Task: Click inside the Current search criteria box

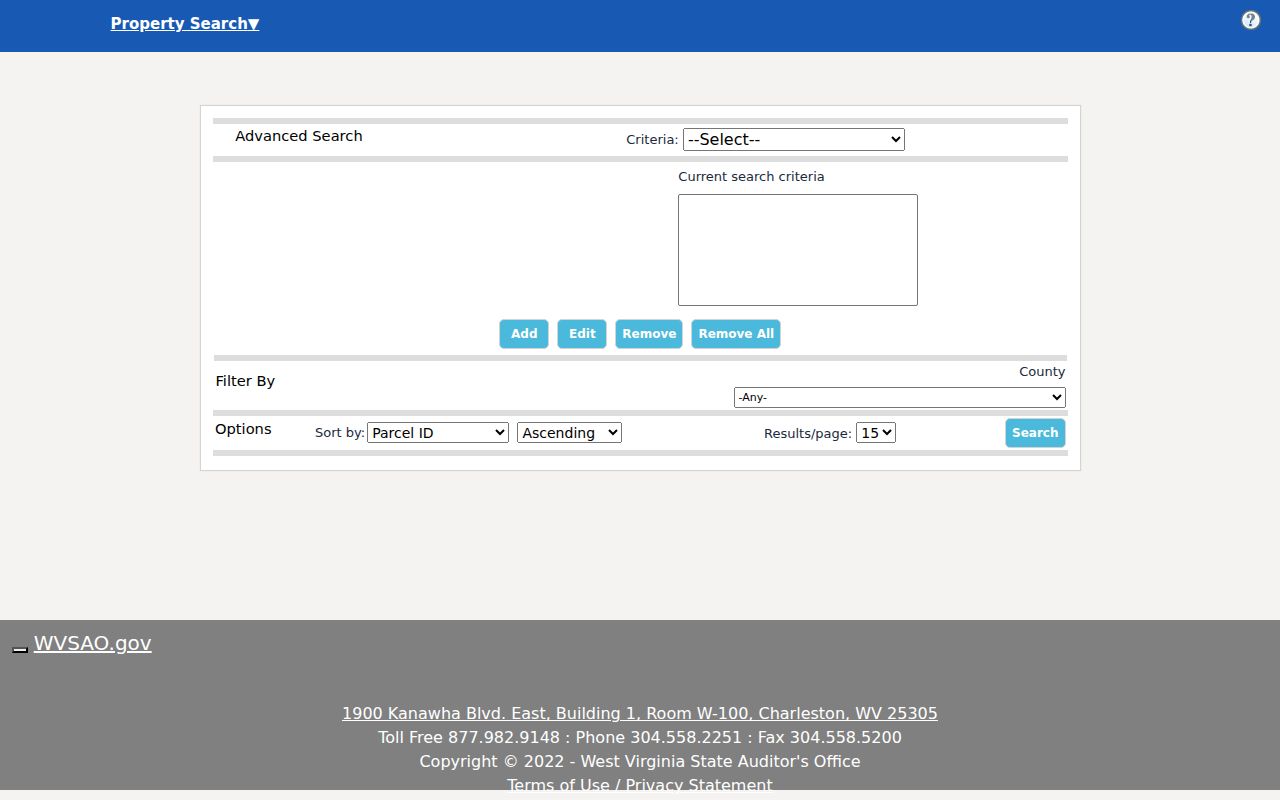Action: [798, 250]
